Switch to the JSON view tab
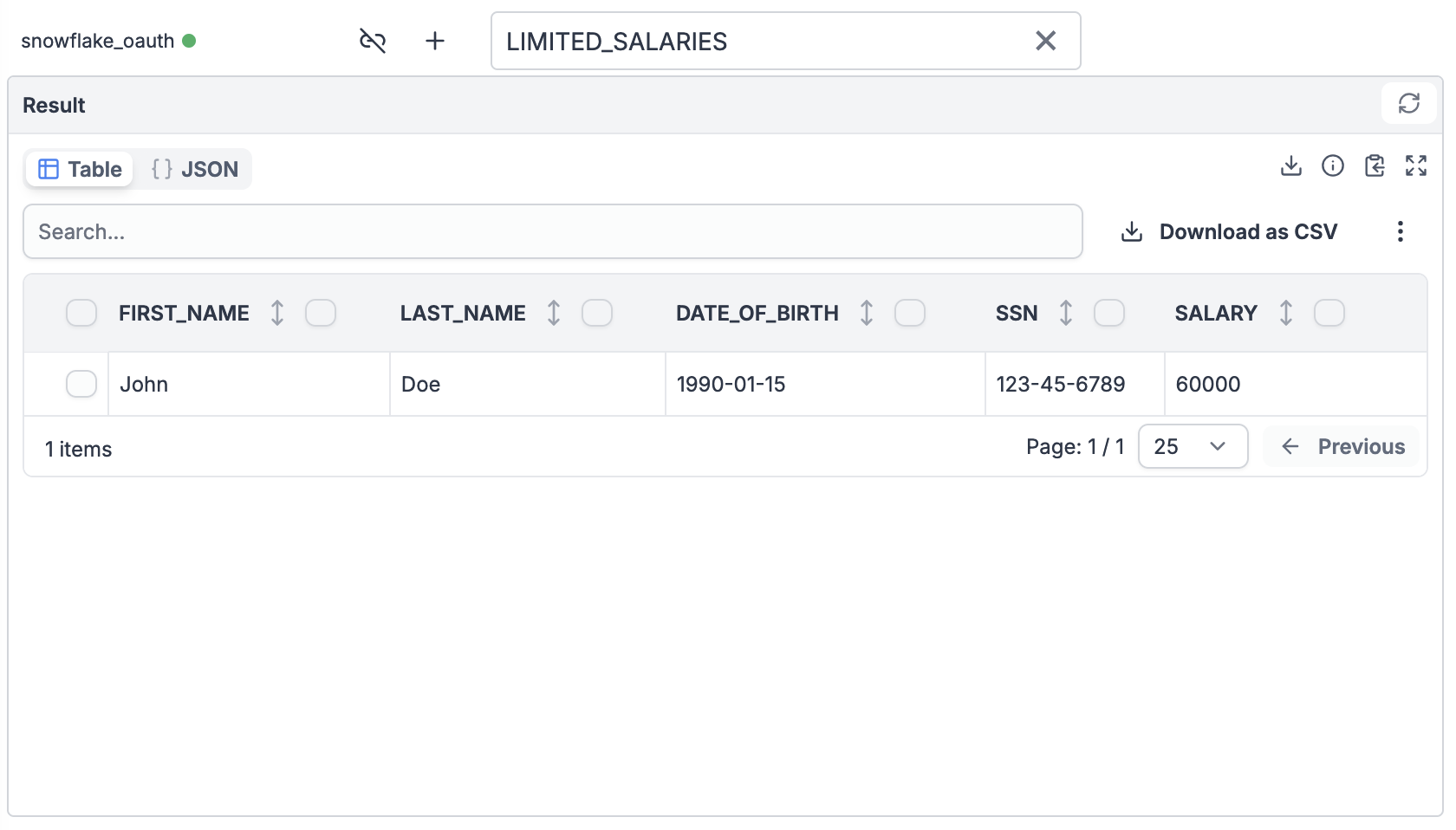Viewport: 1456px width, 830px height. [194, 169]
